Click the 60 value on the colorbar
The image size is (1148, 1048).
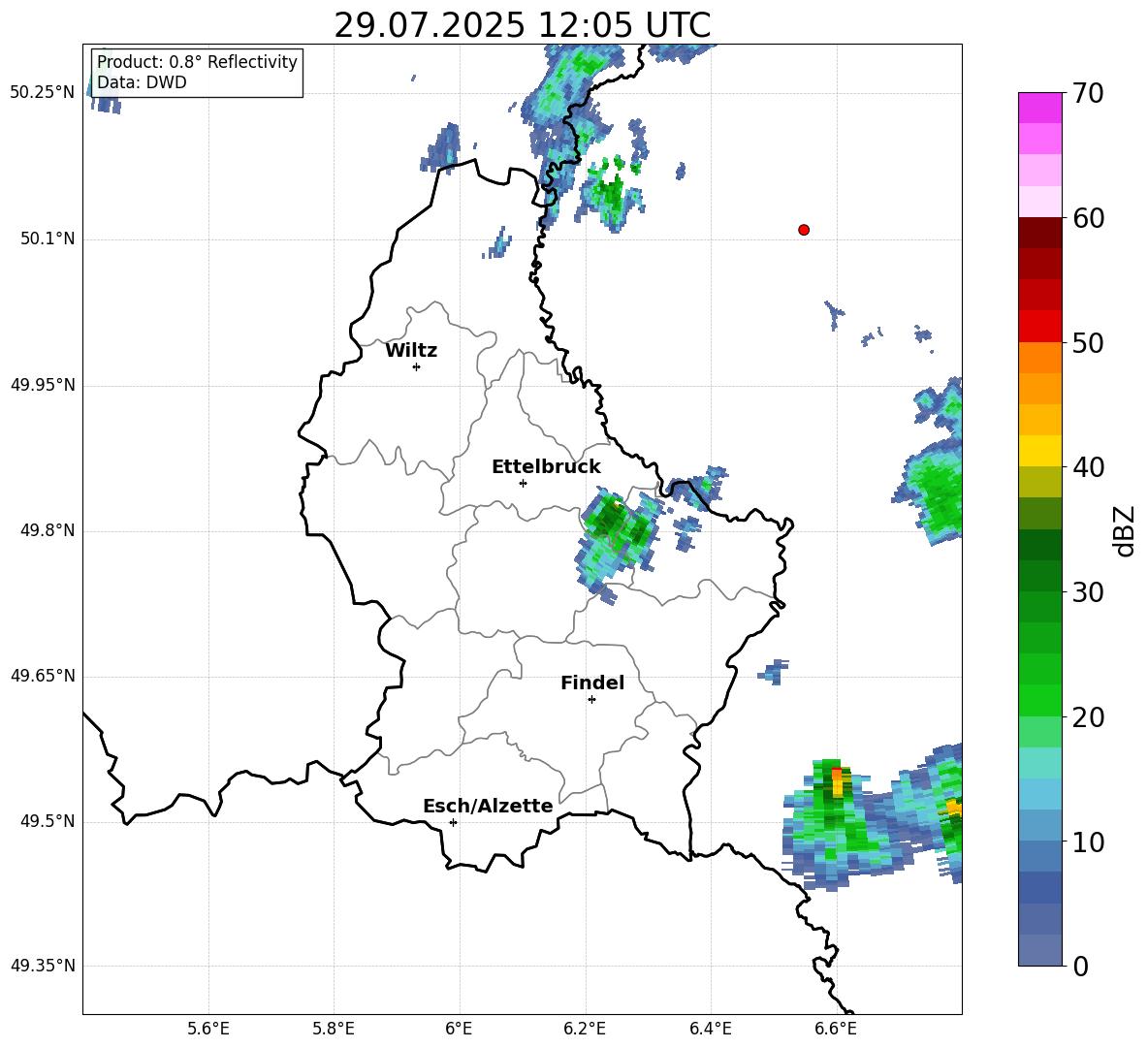click(x=1087, y=218)
